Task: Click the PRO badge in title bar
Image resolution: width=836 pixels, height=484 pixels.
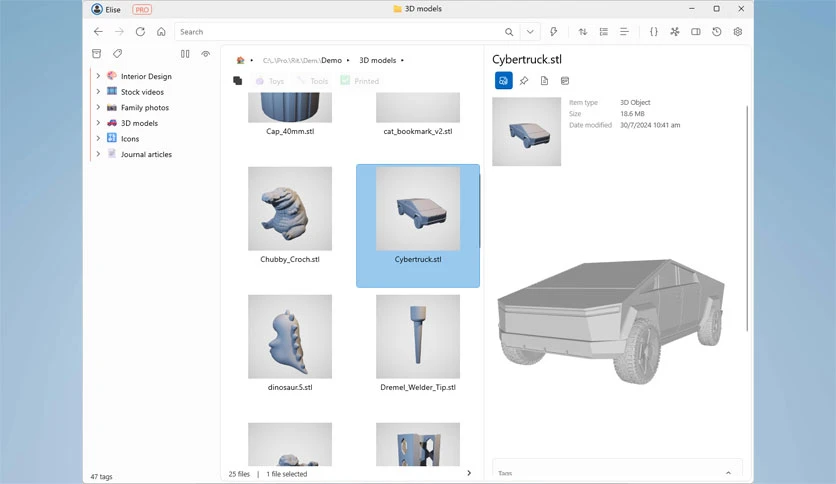Action: [x=142, y=10]
